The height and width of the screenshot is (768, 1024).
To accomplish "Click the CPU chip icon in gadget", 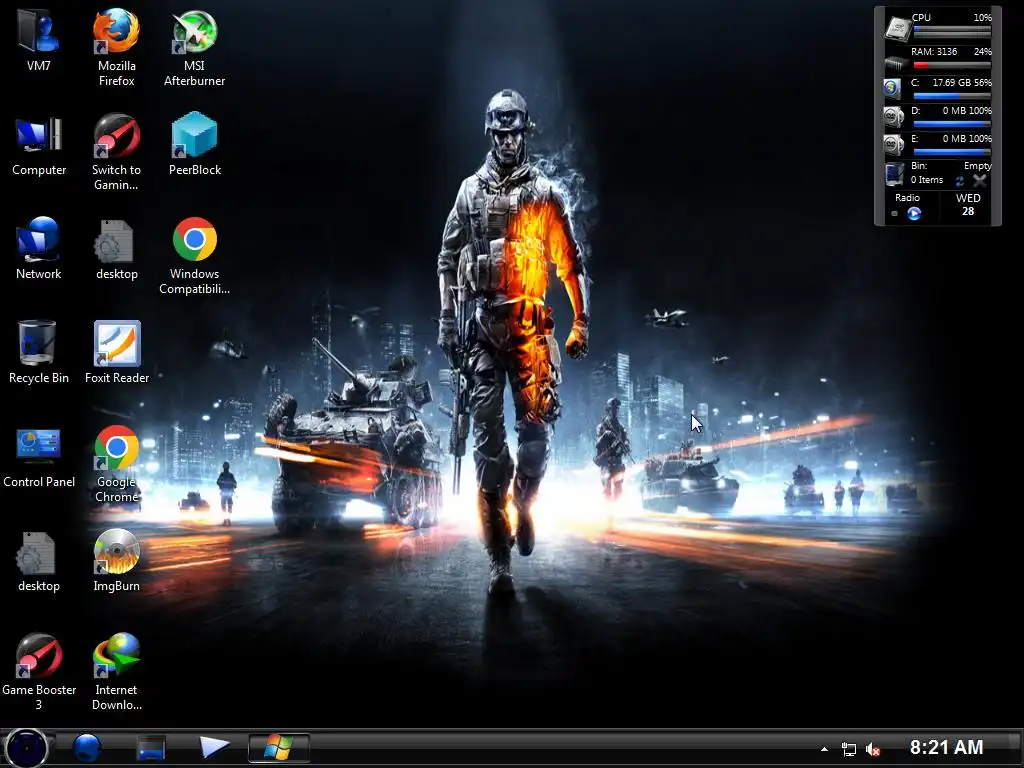I will coord(897,28).
